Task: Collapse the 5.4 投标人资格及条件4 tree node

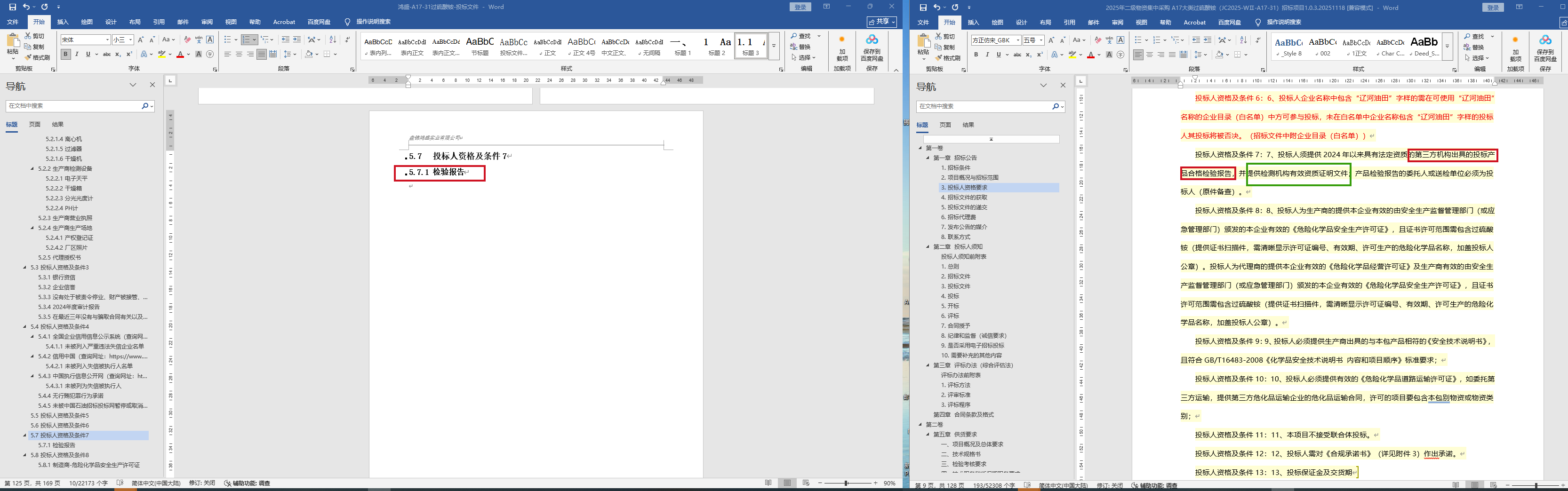Action: 25,327
